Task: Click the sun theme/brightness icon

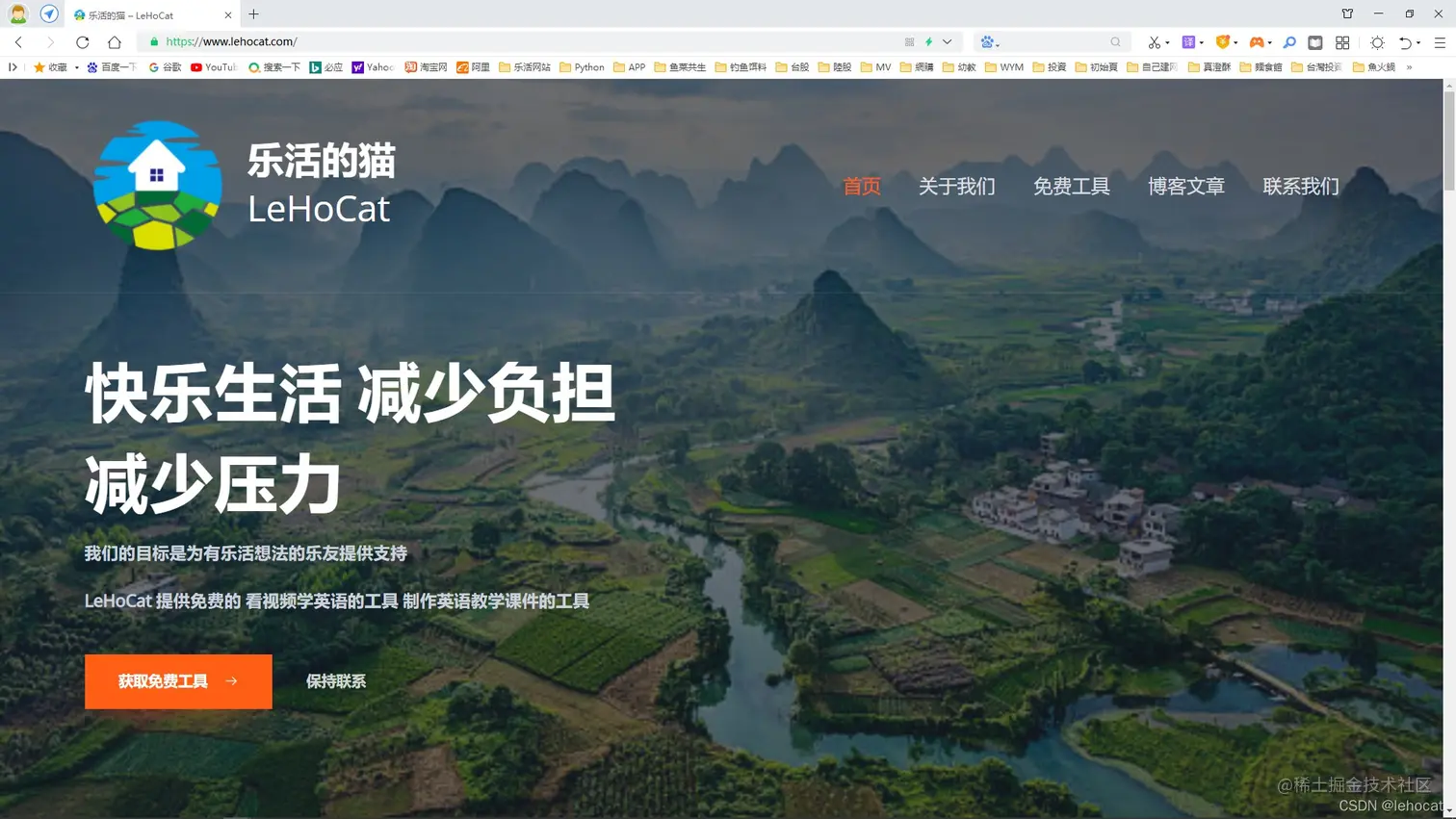Action: coord(1378,41)
